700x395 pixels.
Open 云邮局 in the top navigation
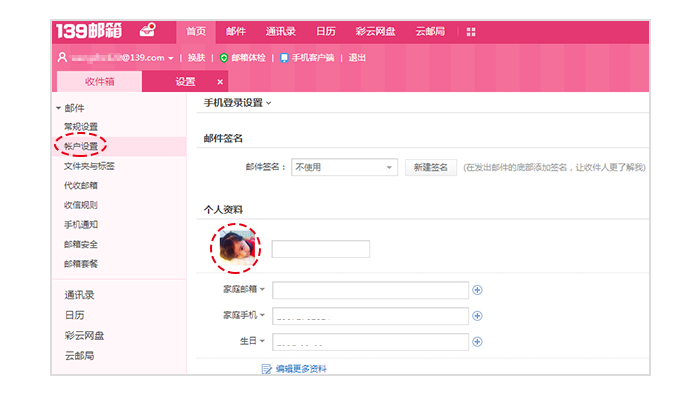coord(430,32)
